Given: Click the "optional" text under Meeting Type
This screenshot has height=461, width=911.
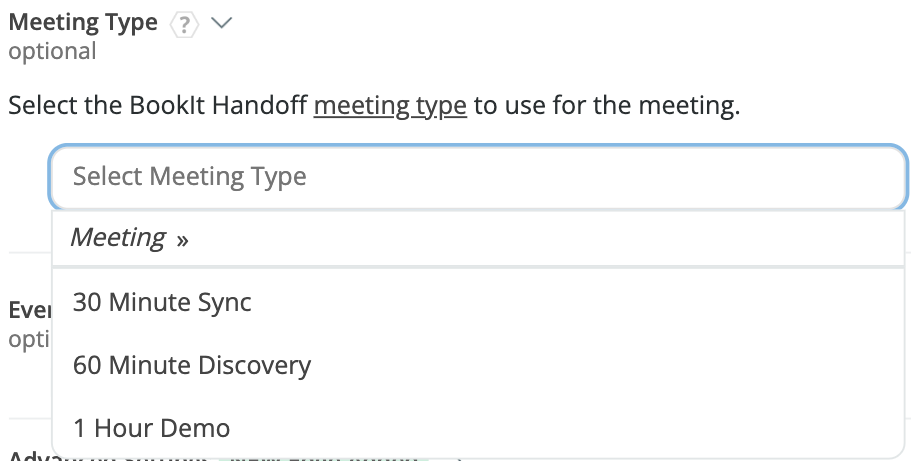Looking at the screenshot, I should point(52,51).
